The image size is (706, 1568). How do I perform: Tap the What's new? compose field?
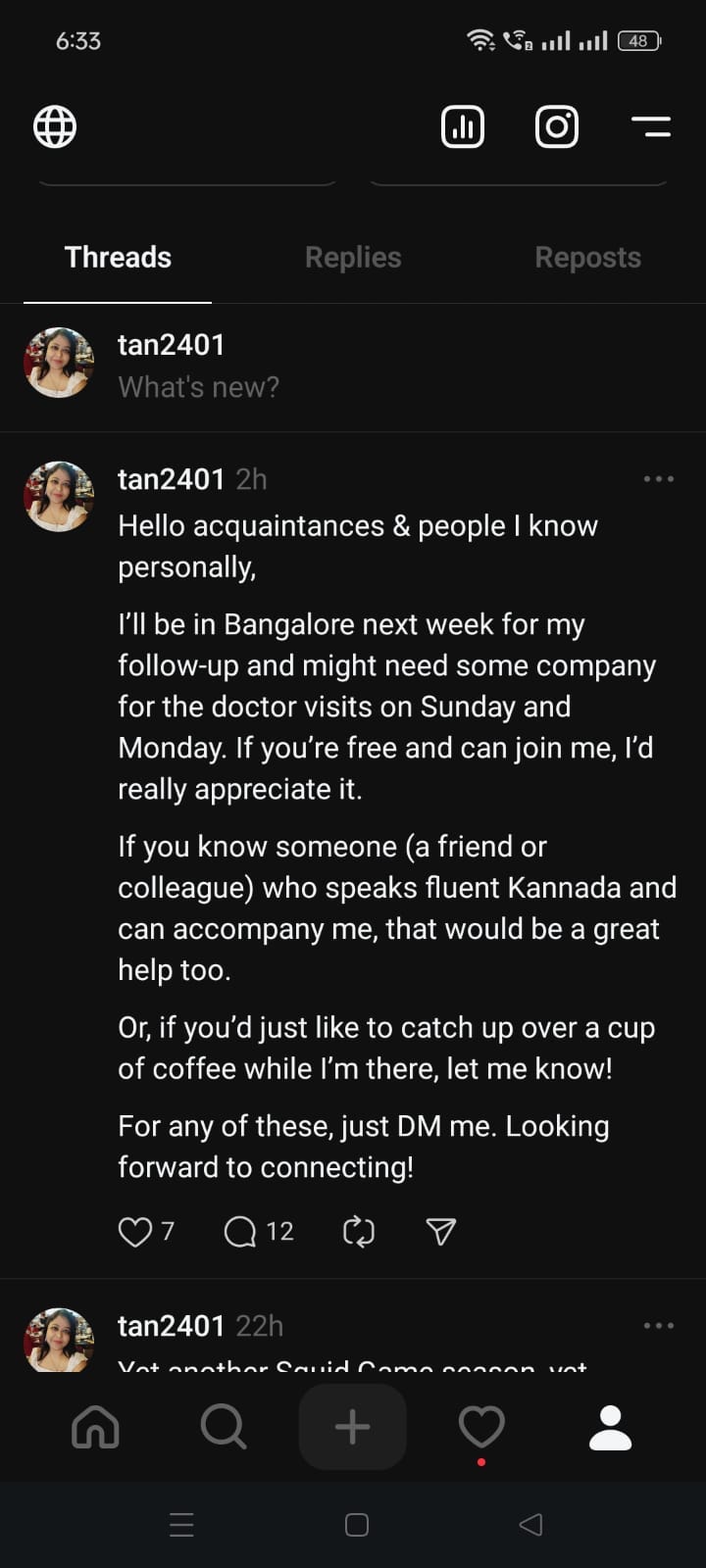[x=199, y=387]
